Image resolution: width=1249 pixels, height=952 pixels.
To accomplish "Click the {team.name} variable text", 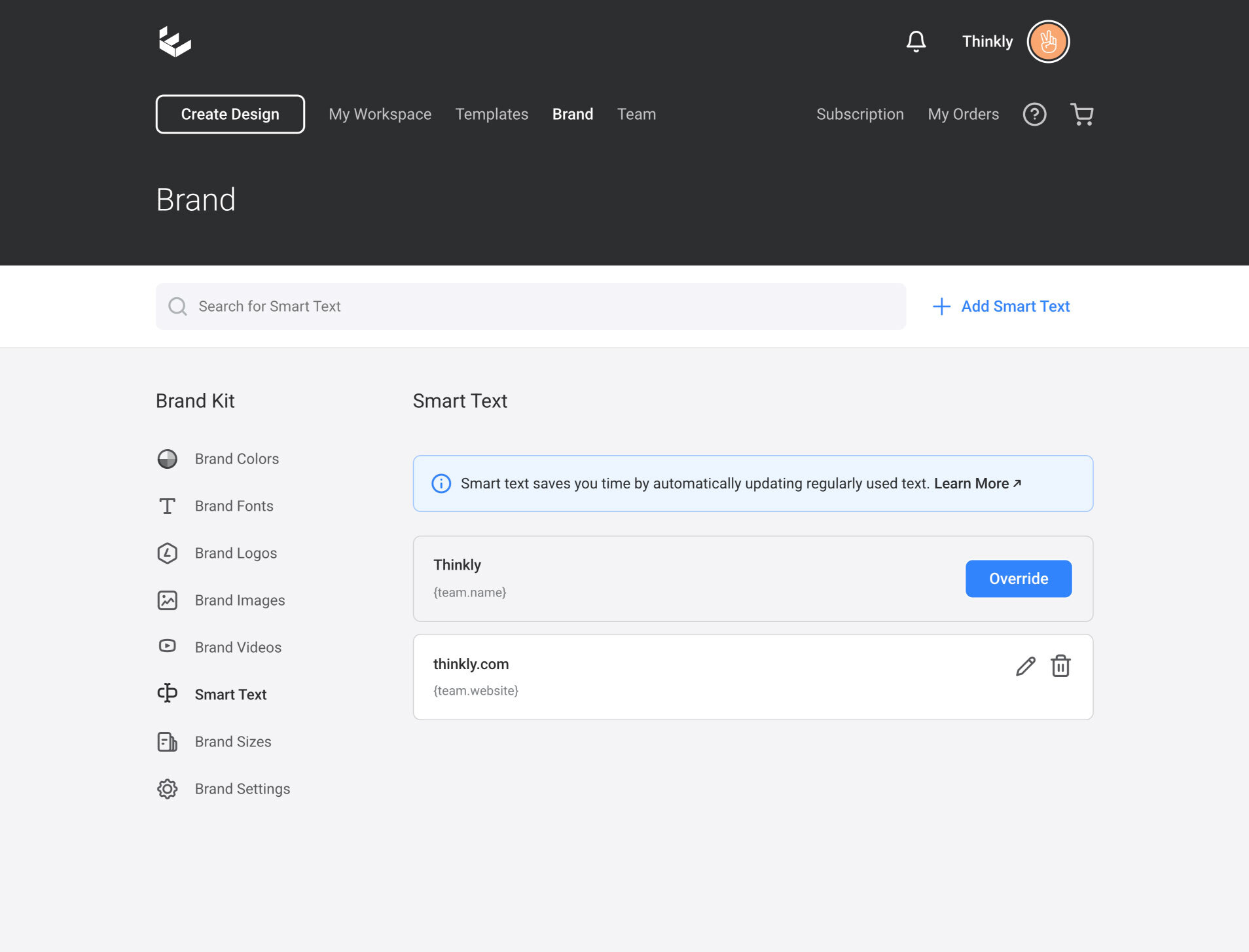I will (470, 593).
